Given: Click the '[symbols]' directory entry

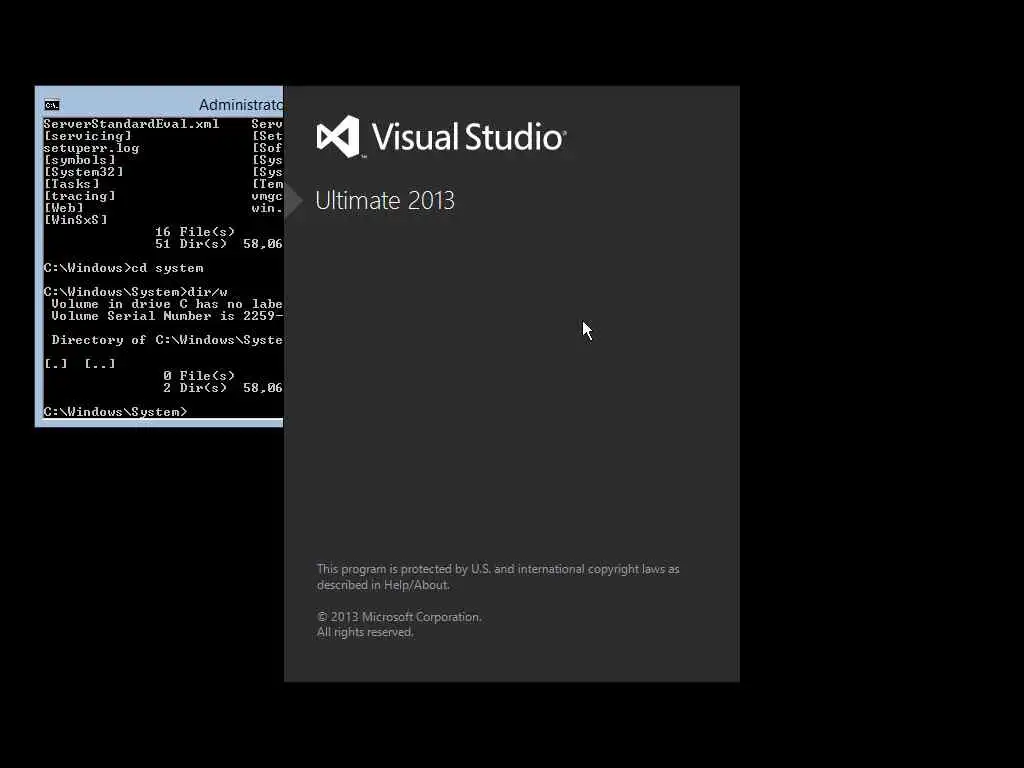Looking at the screenshot, I should pos(80,160).
